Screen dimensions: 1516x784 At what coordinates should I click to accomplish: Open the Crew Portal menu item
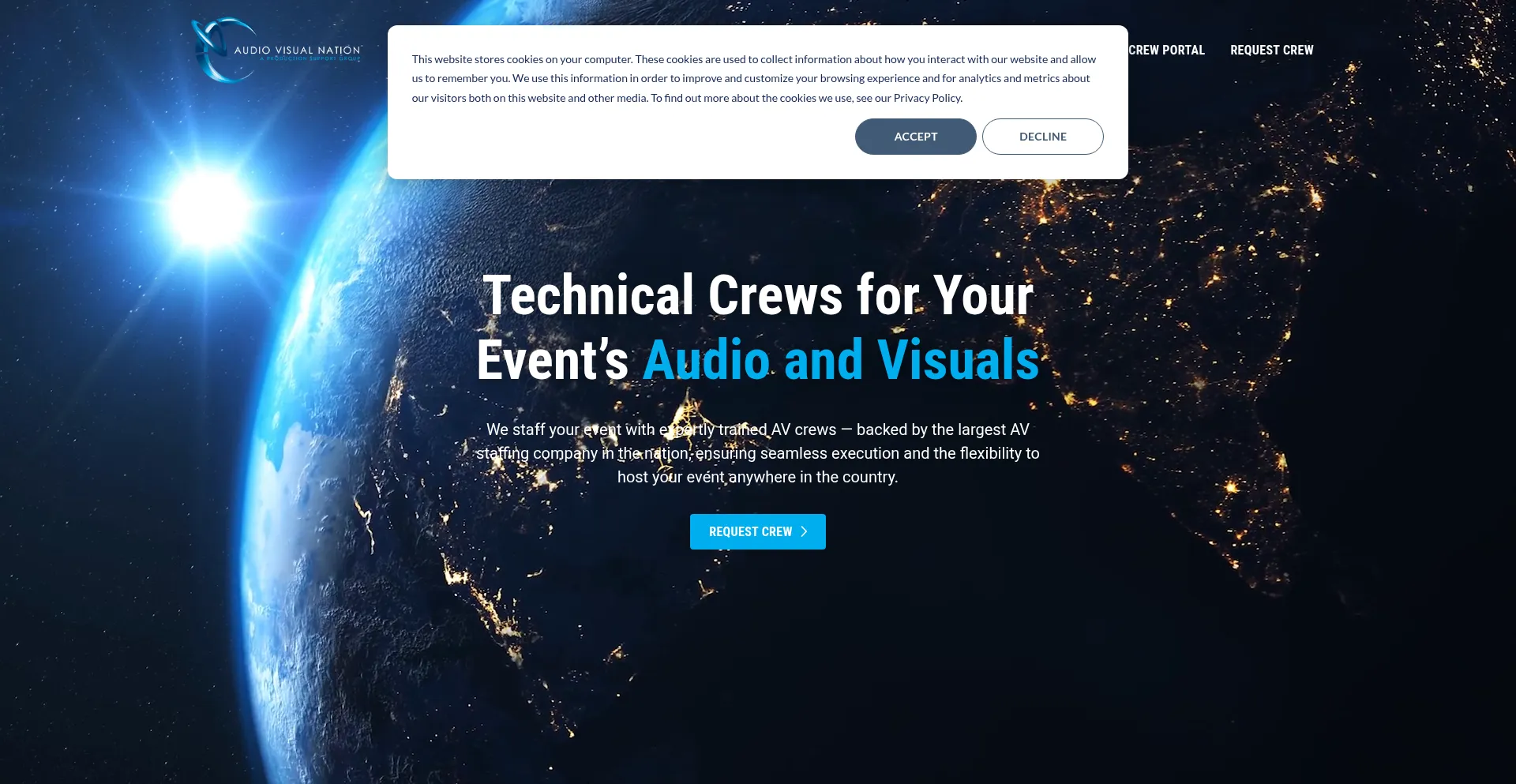(x=1166, y=51)
